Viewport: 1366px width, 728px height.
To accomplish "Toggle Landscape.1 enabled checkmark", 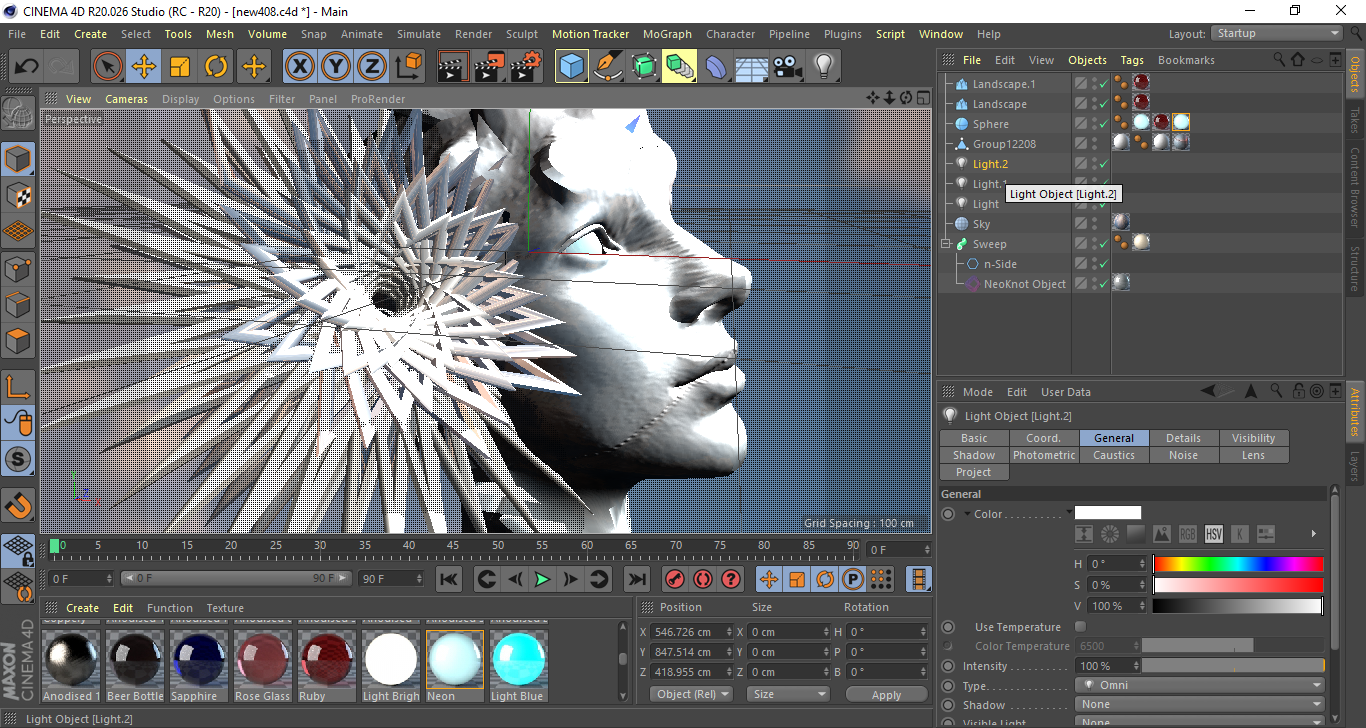I will point(1103,84).
